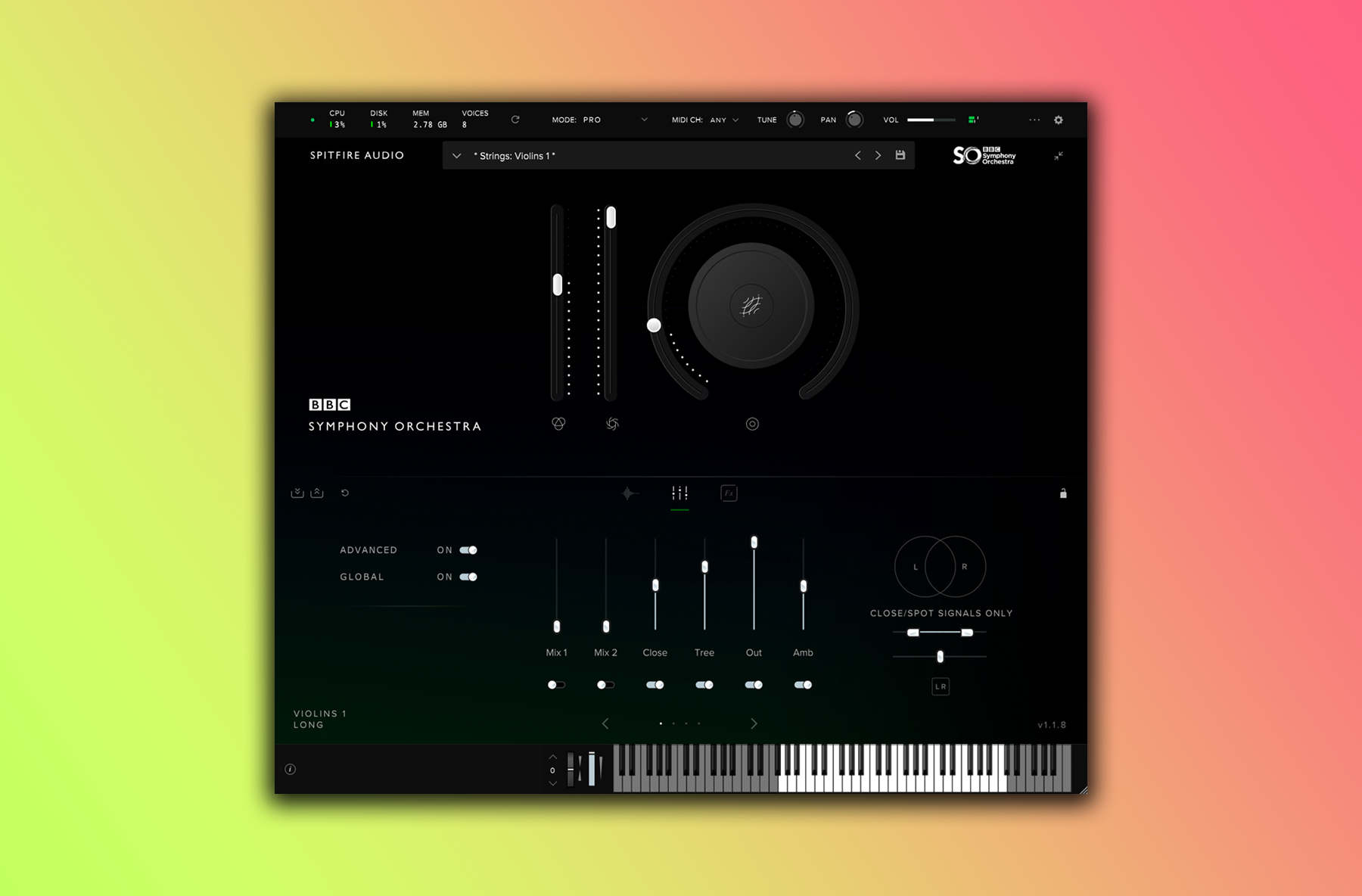Disable the Close microphone switch

655,685
